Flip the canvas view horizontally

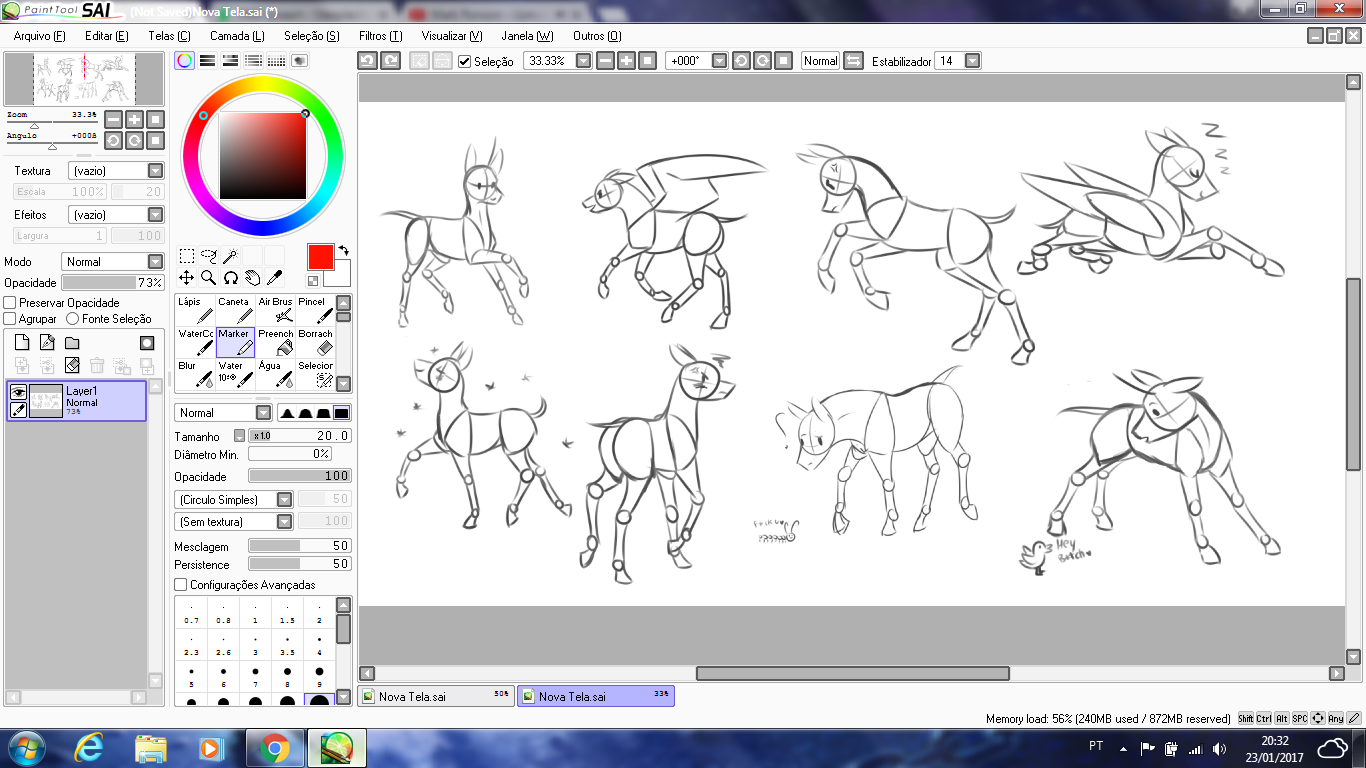pos(853,61)
